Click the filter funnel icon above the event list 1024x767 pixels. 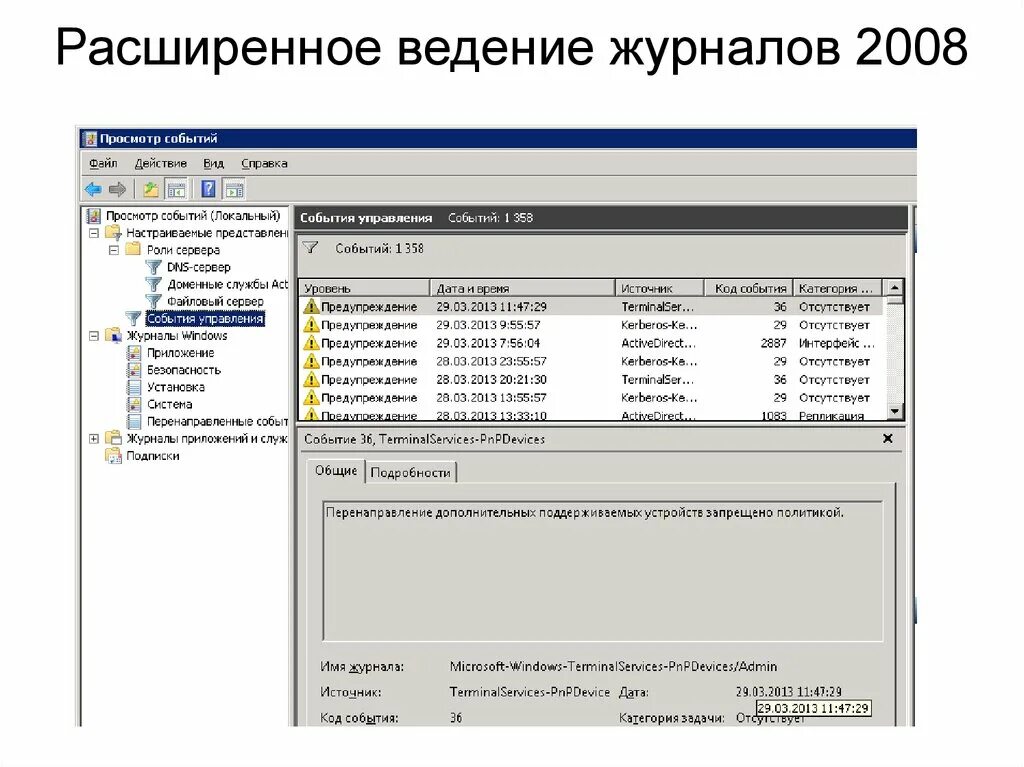click(310, 249)
